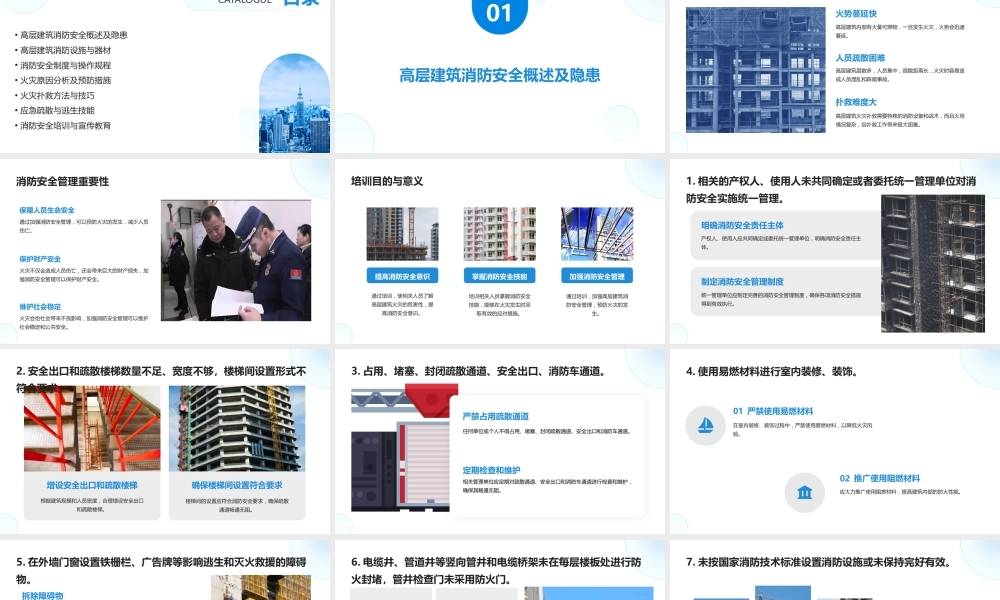The image size is (1000, 600).
Task: Click the title 7. 未按国家消防技术标准设置消防设施
Action: (818, 562)
